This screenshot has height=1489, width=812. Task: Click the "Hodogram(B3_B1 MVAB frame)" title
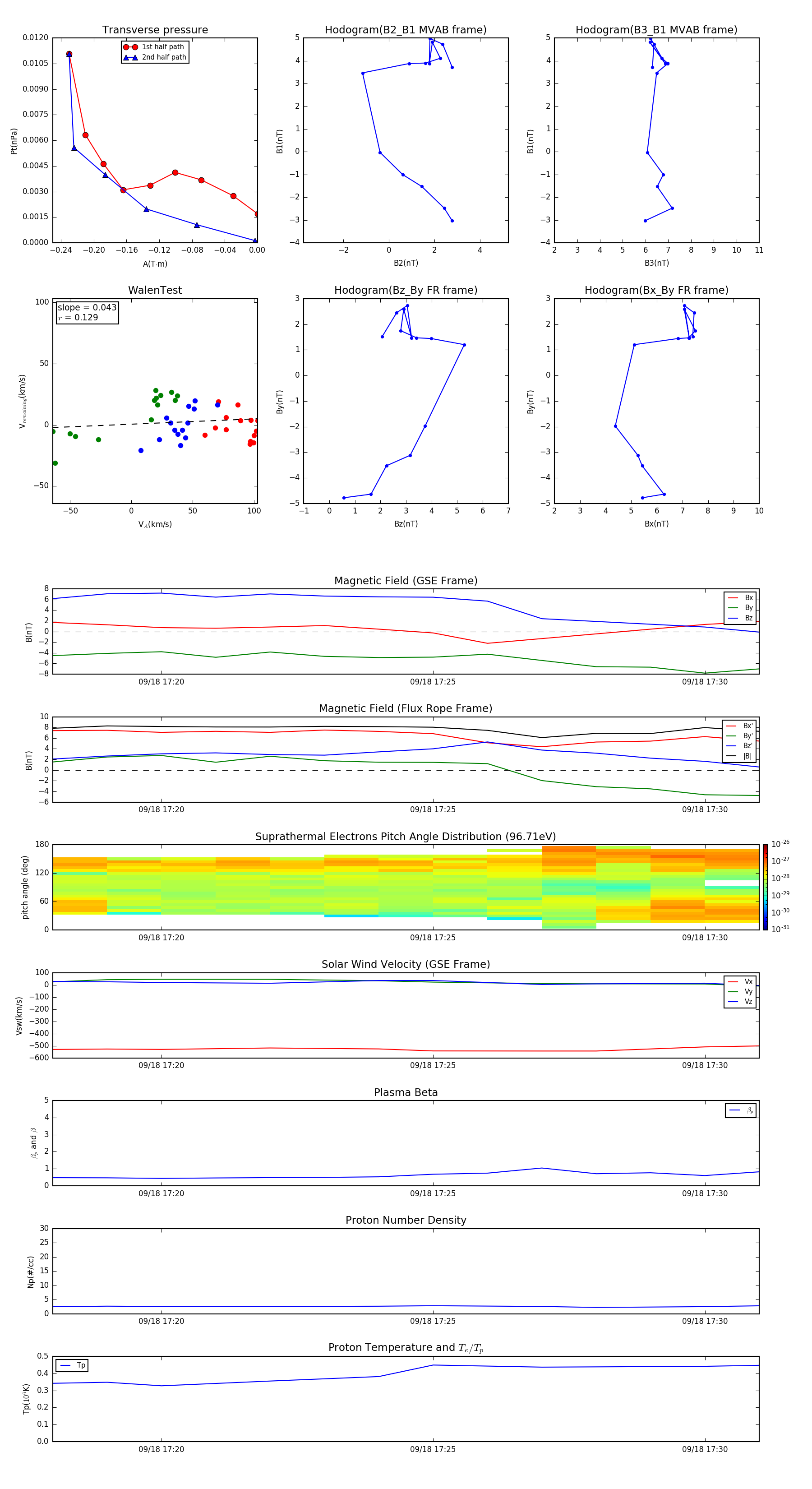tap(656, 30)
